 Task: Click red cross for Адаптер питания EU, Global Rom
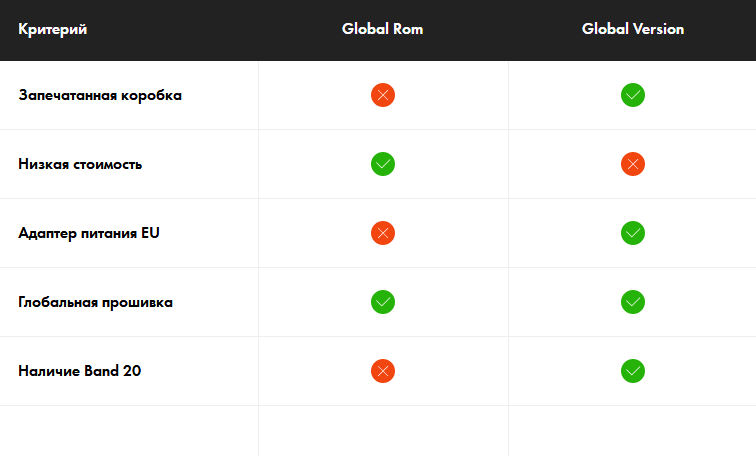[x=383, y=233]
